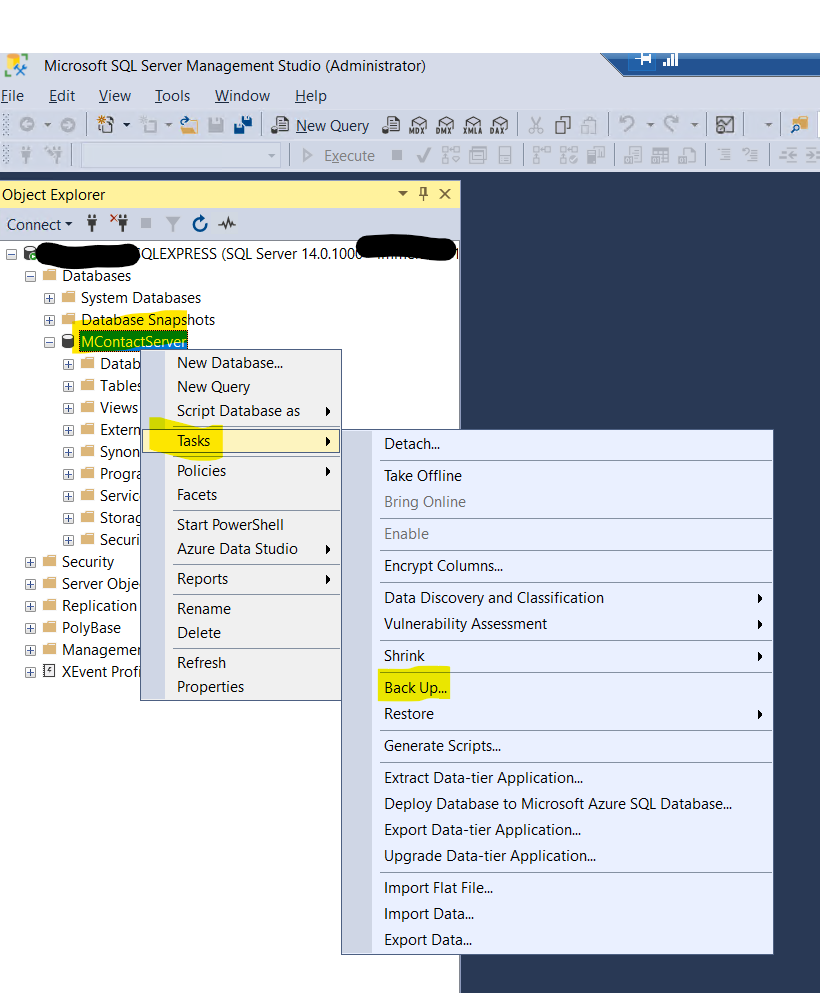This screenshot has width=820, height=993.
Task: Collapse the SQLEXPRESS server node
Action: 11,255
